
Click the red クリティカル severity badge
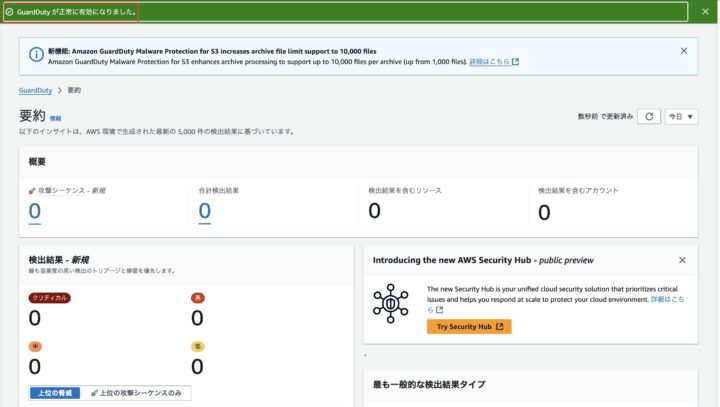(50, 298)
